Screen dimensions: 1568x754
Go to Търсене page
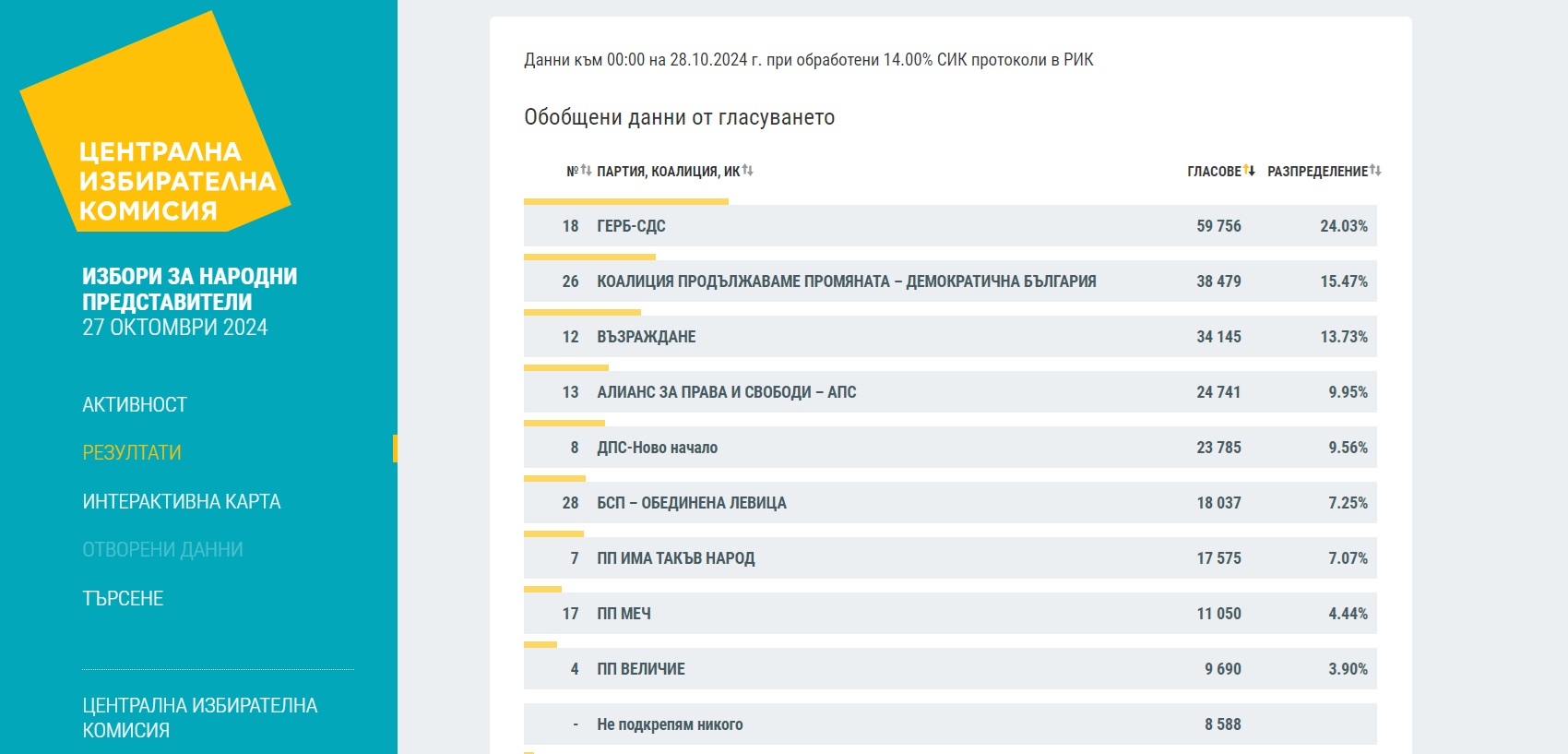(123, 598)
